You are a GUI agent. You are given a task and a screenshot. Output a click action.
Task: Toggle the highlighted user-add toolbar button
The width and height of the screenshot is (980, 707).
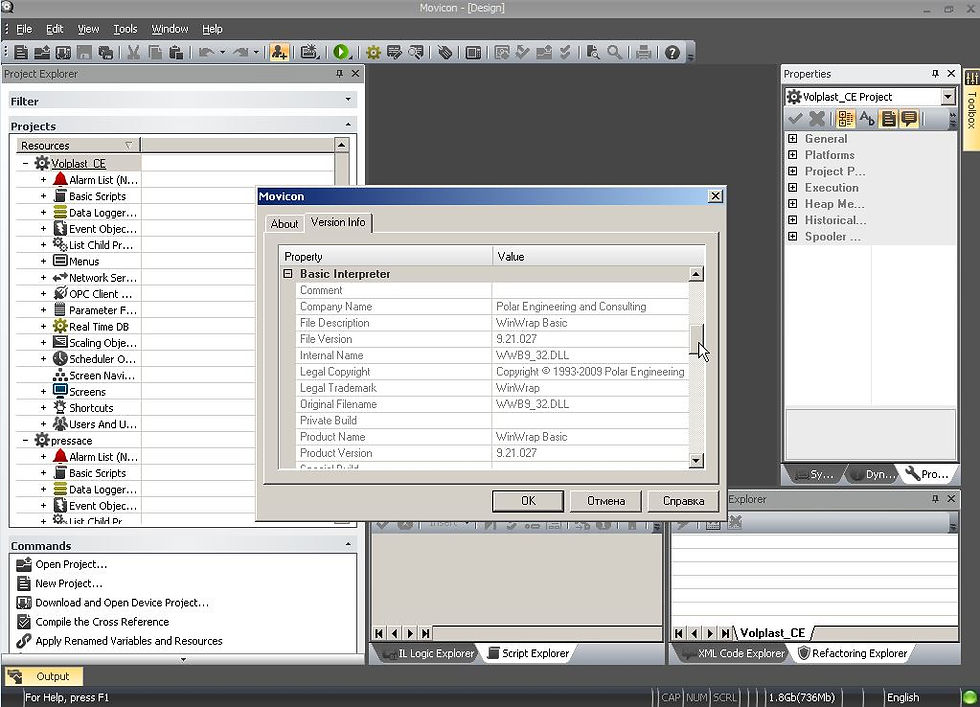279,53
